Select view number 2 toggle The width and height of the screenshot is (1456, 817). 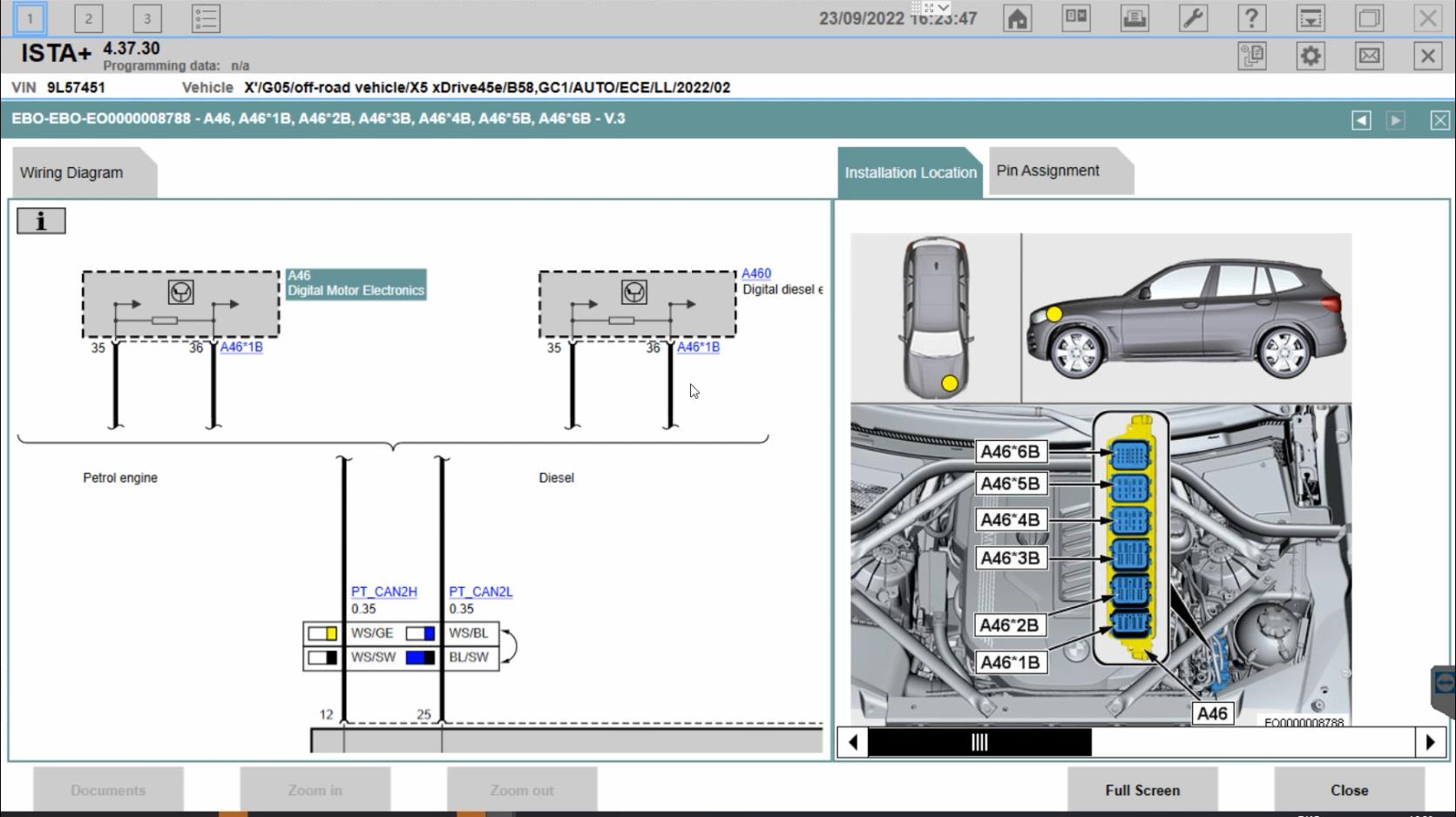(x=88, y=18)
